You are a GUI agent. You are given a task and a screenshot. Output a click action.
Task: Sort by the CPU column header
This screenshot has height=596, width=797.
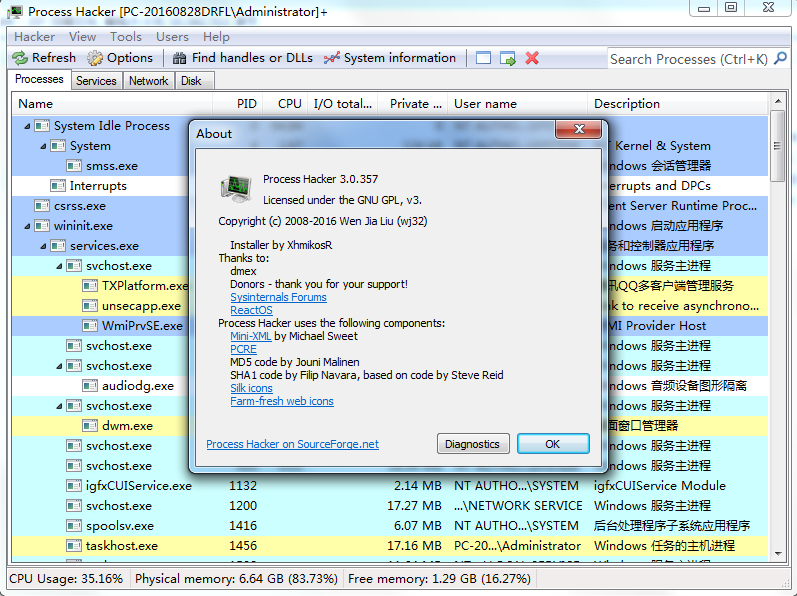(x=286, y=104)
